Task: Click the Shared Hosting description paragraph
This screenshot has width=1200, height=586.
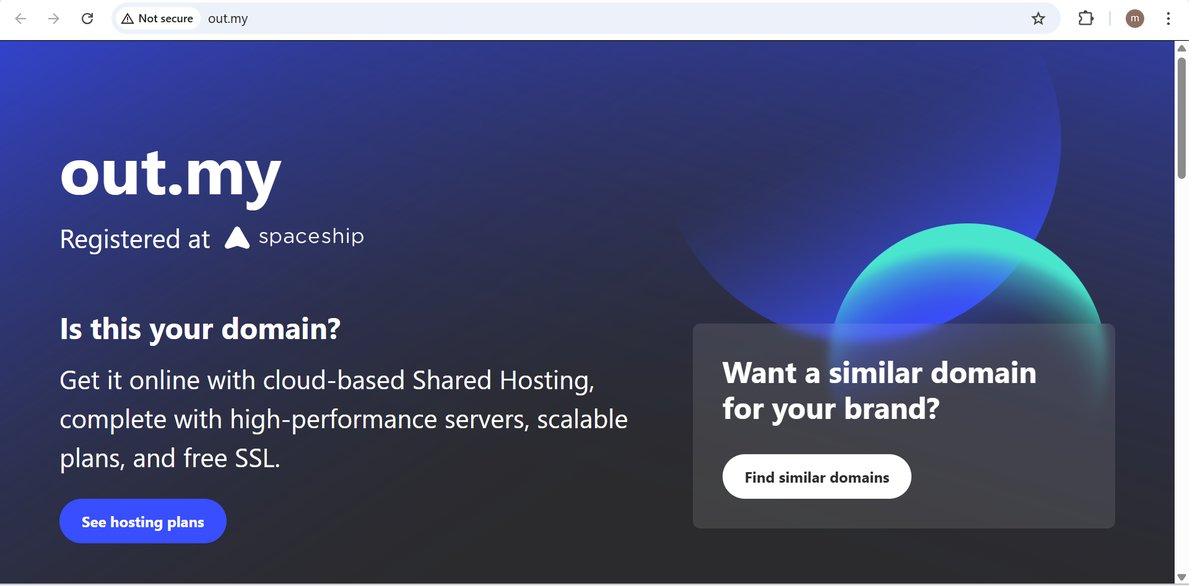Action: 344,419
